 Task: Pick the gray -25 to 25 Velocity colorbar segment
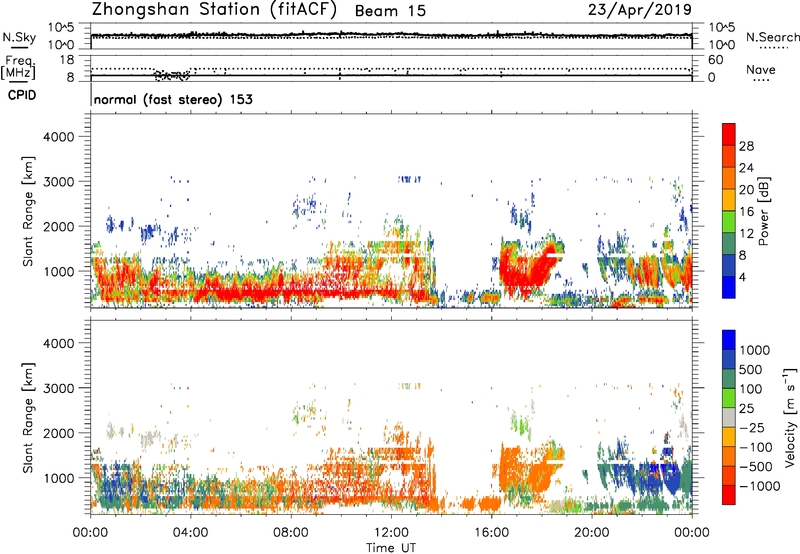click(x=729, y=418)
